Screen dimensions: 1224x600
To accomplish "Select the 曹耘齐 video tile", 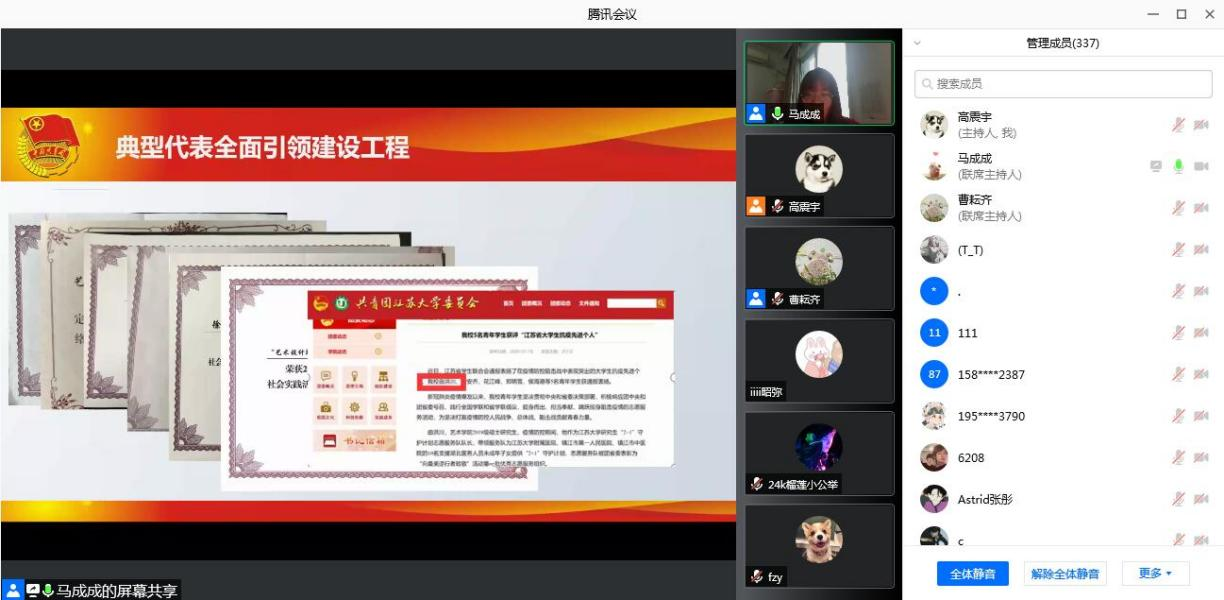I will 820,268.
